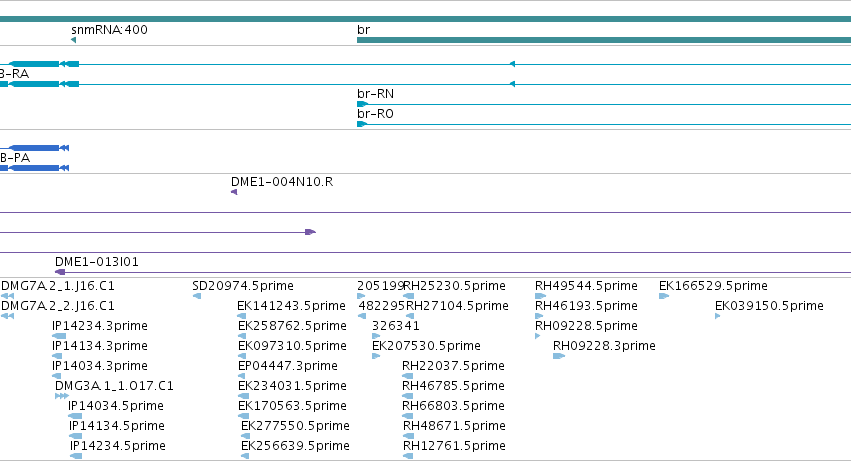This screenshot has width=851, height=461.
Task: Select the EK166529.5prime EST arrow
Action: (664, 296)
